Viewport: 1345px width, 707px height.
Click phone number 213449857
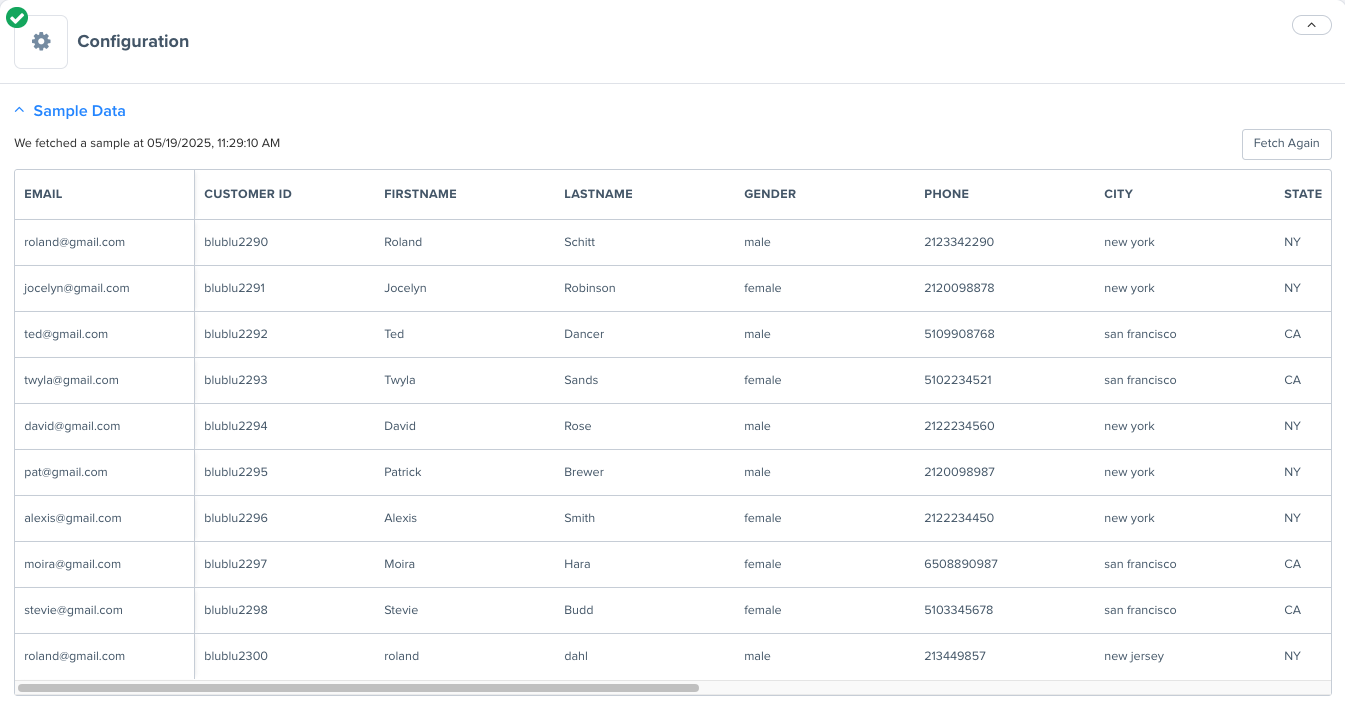pyautogui.click(x=955, y=656)
